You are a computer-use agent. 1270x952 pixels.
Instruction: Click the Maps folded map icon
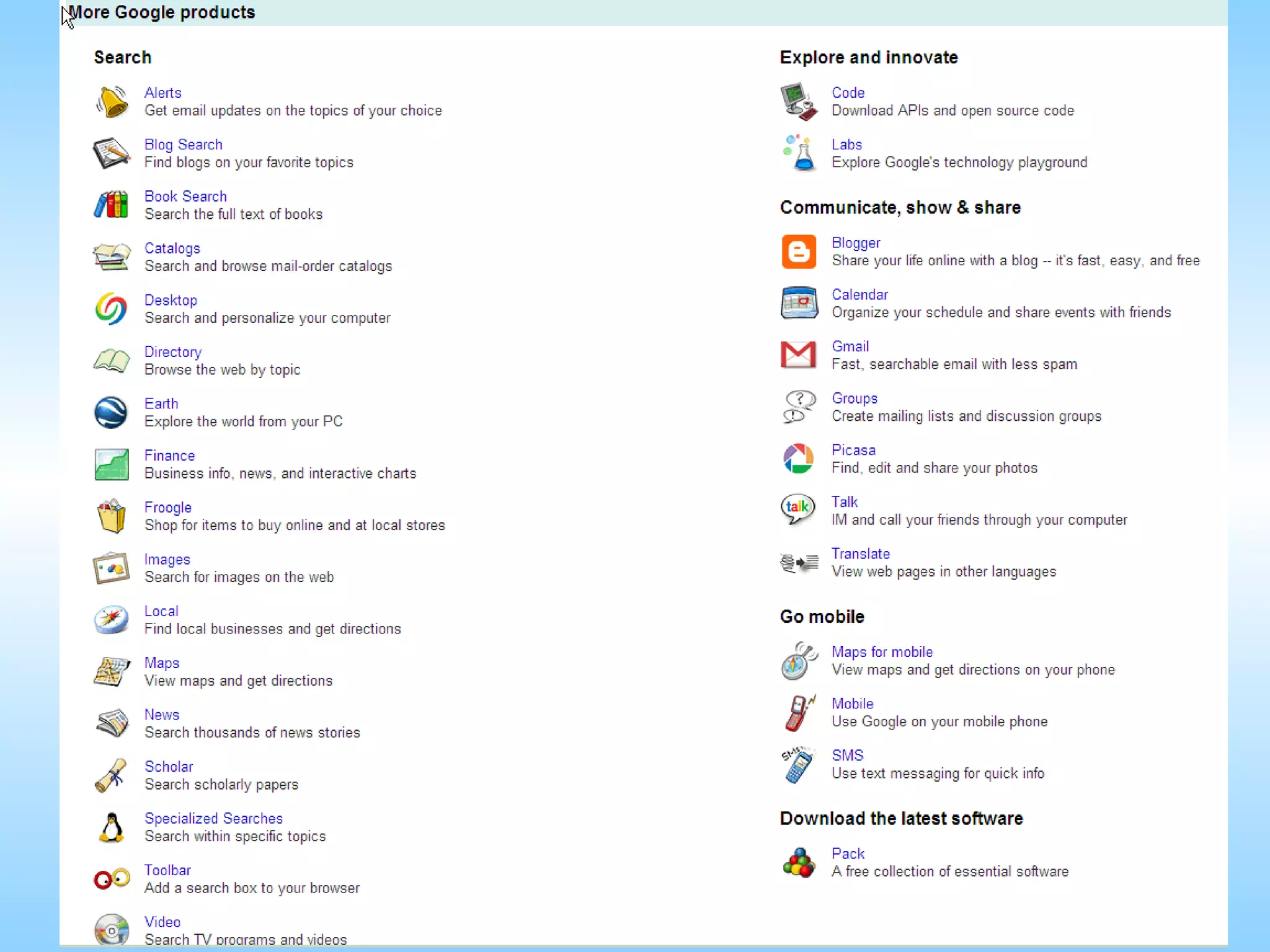point(112,671)
